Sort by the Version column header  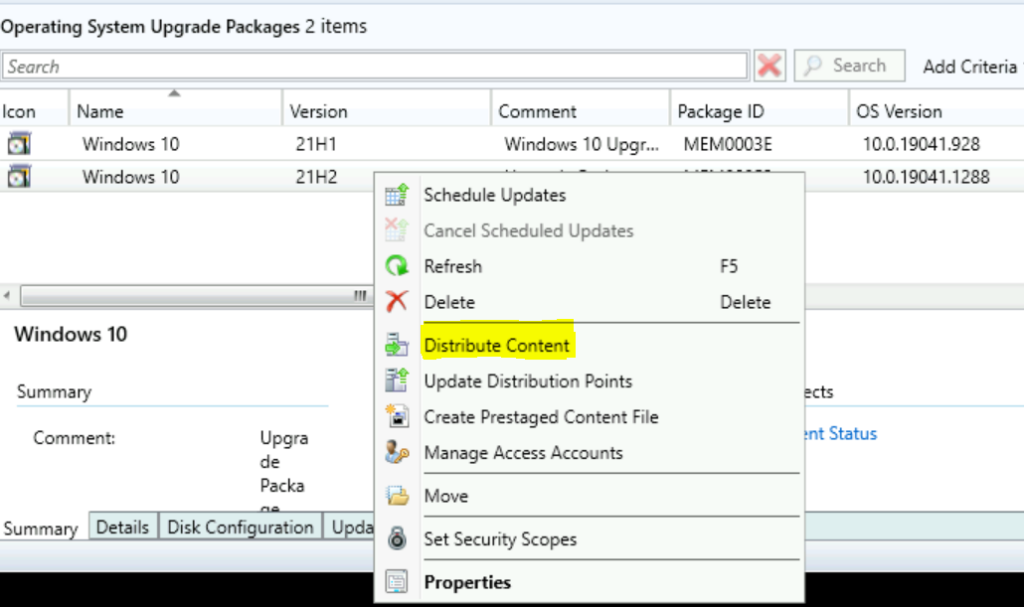(387, 111)
